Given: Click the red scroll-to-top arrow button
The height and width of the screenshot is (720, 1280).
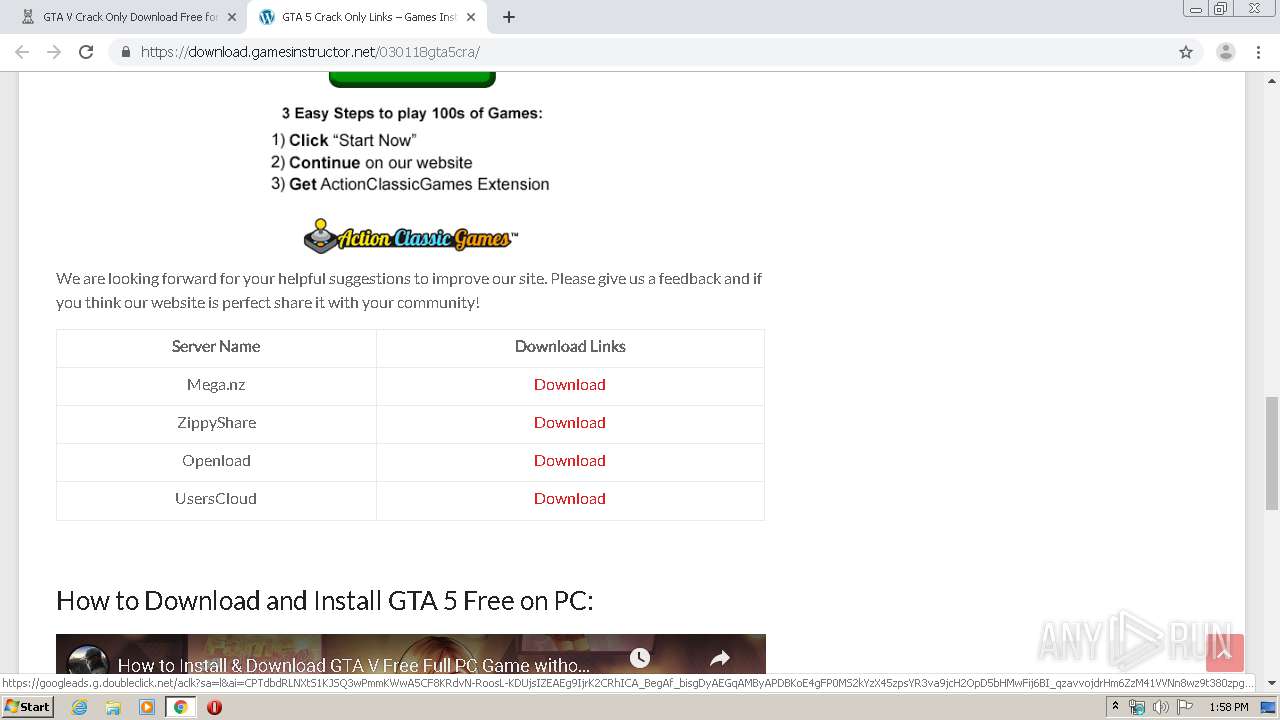Looking at the screenshot, I should coord(1225,653).
